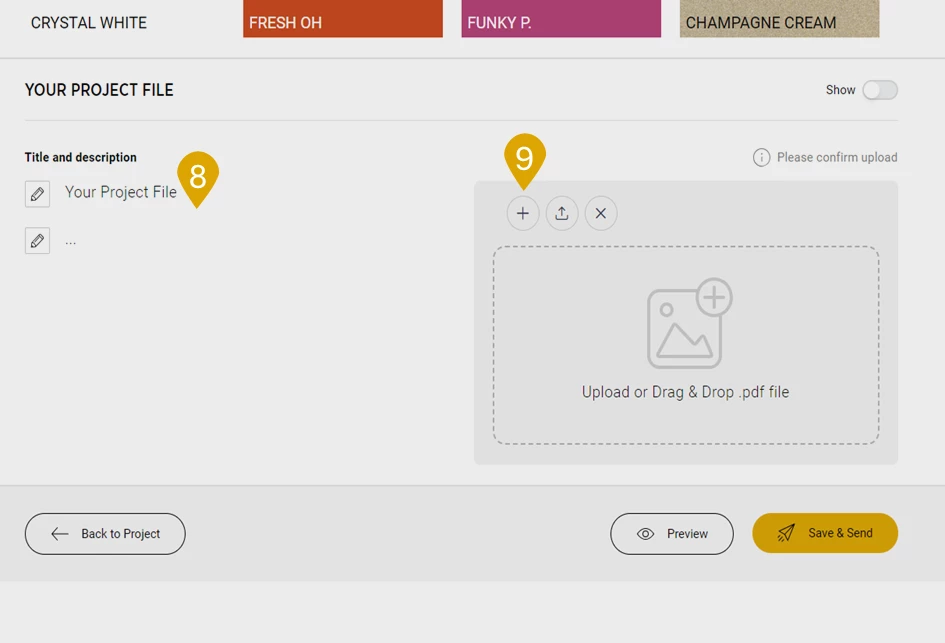945x643 pixels.
Task: Choose the Funky P. magenta swatch
Action: (x=560, y=20)
